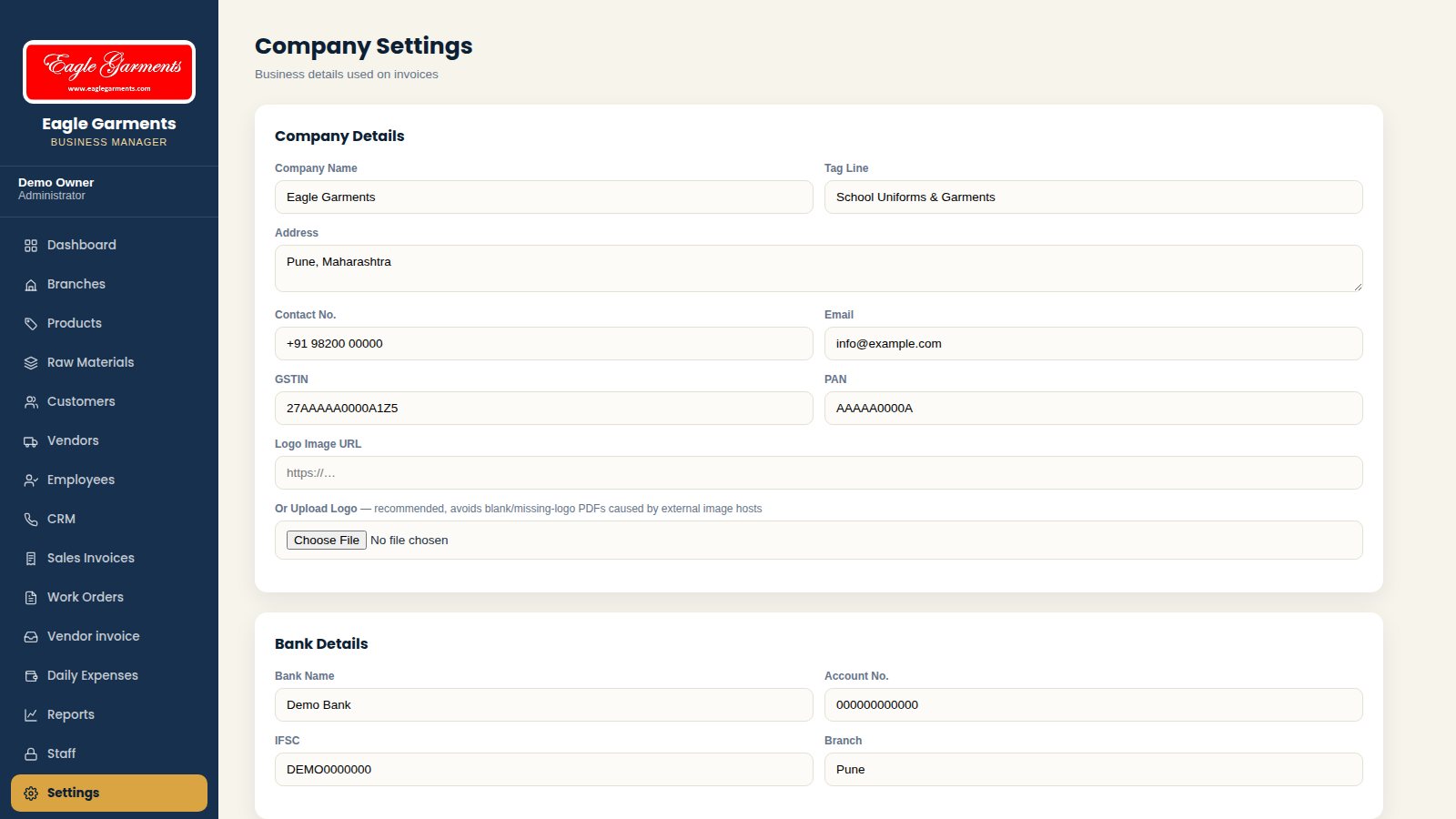1456x819 pixels.
Task: Select the Email input field
Action: (1094, 343)
